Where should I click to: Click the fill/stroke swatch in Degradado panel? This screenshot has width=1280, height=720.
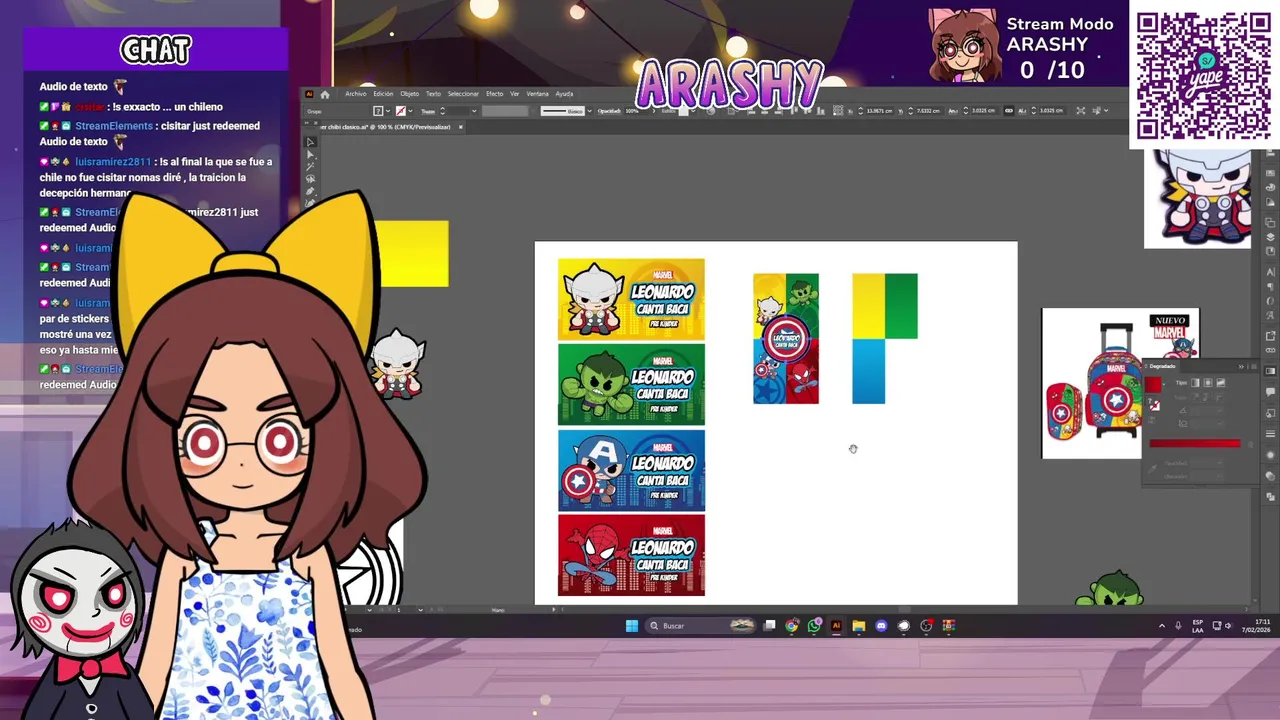[x=1154, y=405]
